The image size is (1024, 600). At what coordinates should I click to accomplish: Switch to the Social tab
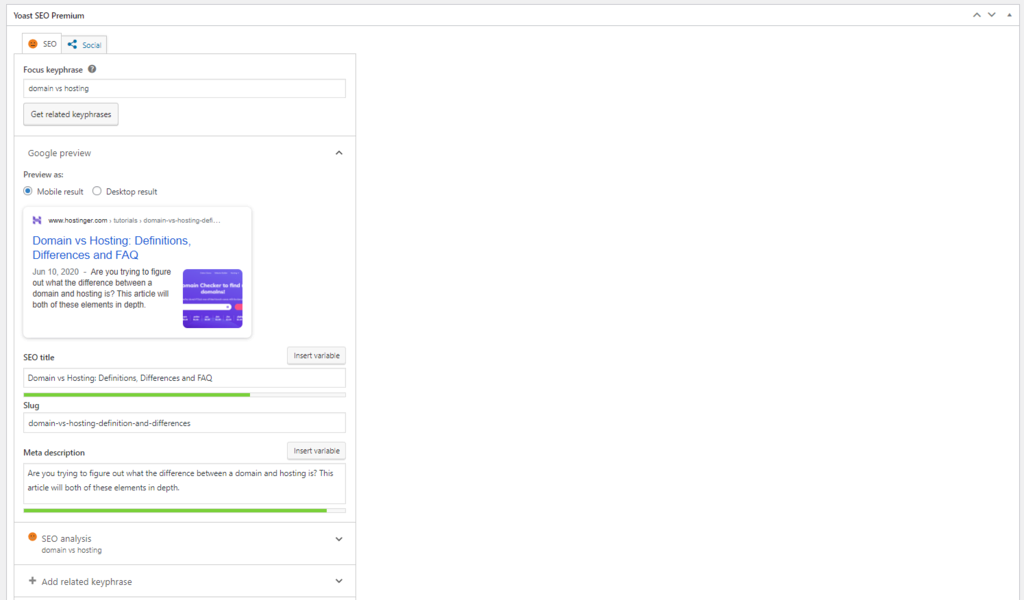[x=84, y=44]
